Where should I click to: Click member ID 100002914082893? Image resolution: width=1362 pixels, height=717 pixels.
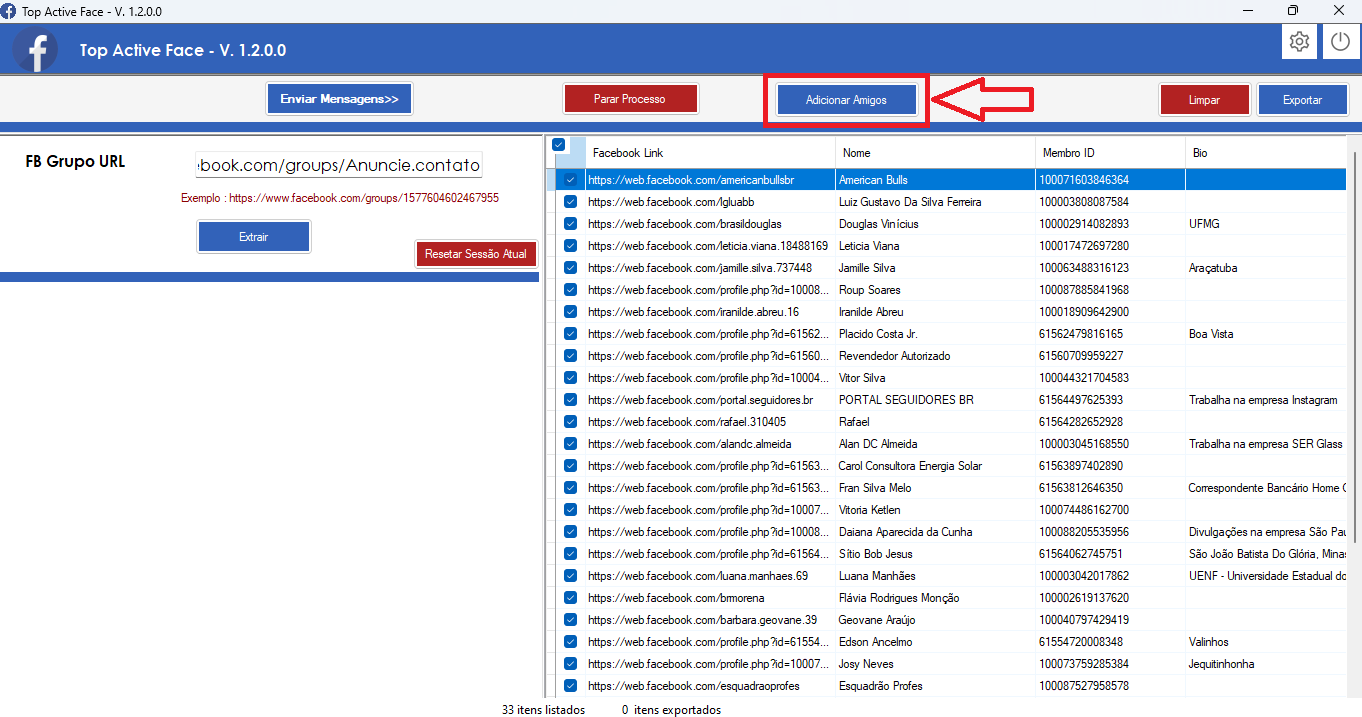(x=1084, y=224)
